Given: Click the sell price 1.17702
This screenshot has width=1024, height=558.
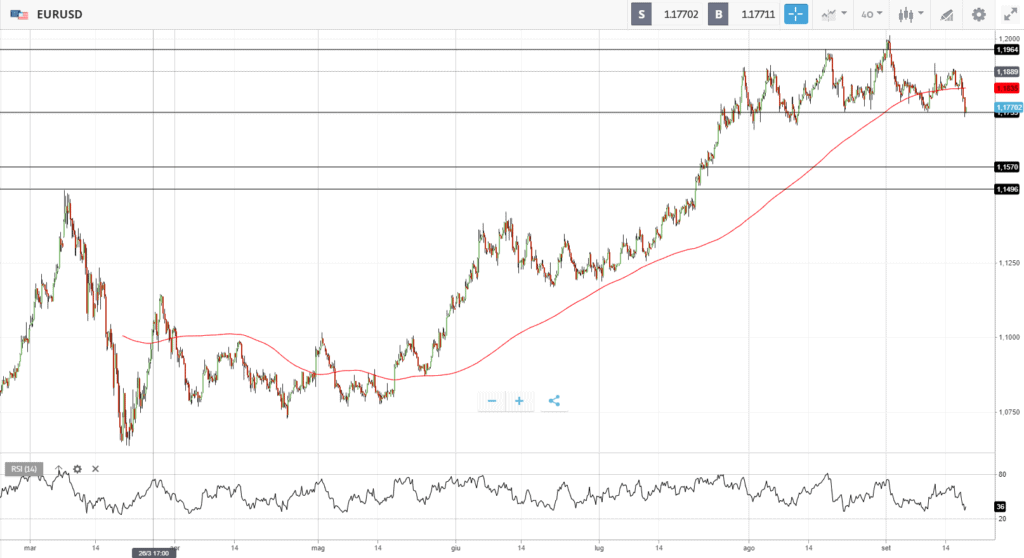Looking at the screenshot, I should coord(680,14).
